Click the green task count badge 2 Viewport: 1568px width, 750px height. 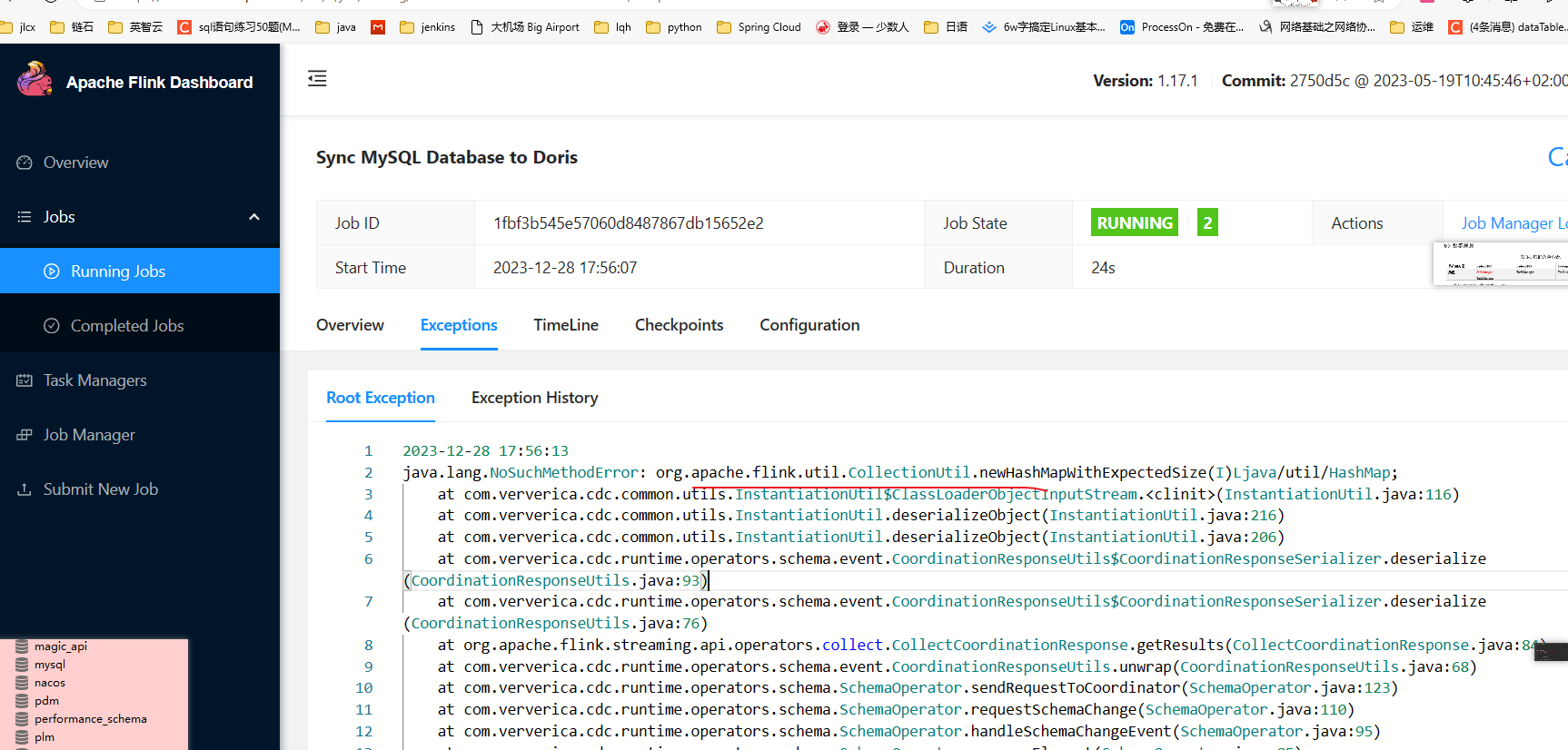(x=1207, y=222)
